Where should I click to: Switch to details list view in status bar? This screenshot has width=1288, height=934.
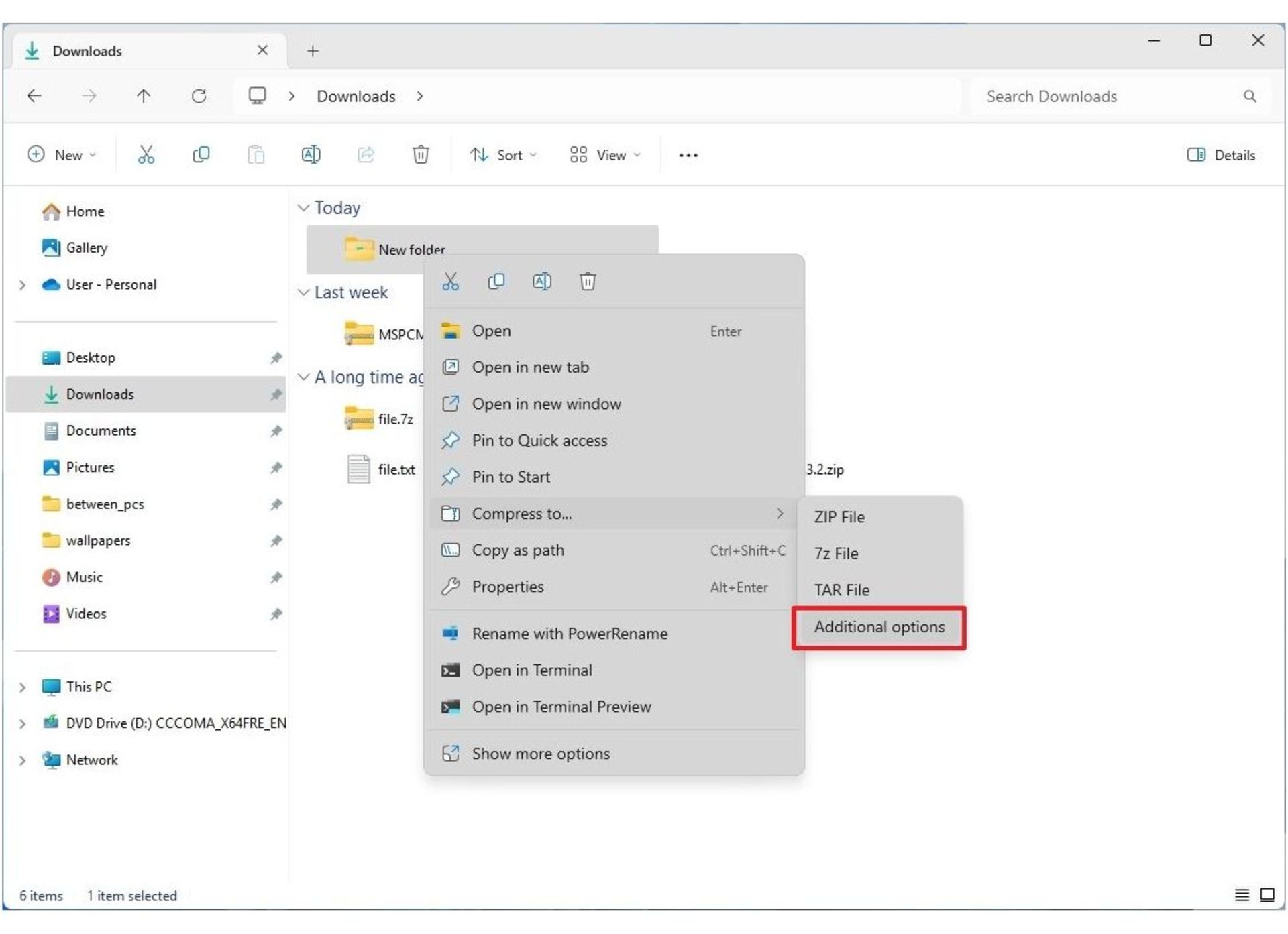[1242, 895]
